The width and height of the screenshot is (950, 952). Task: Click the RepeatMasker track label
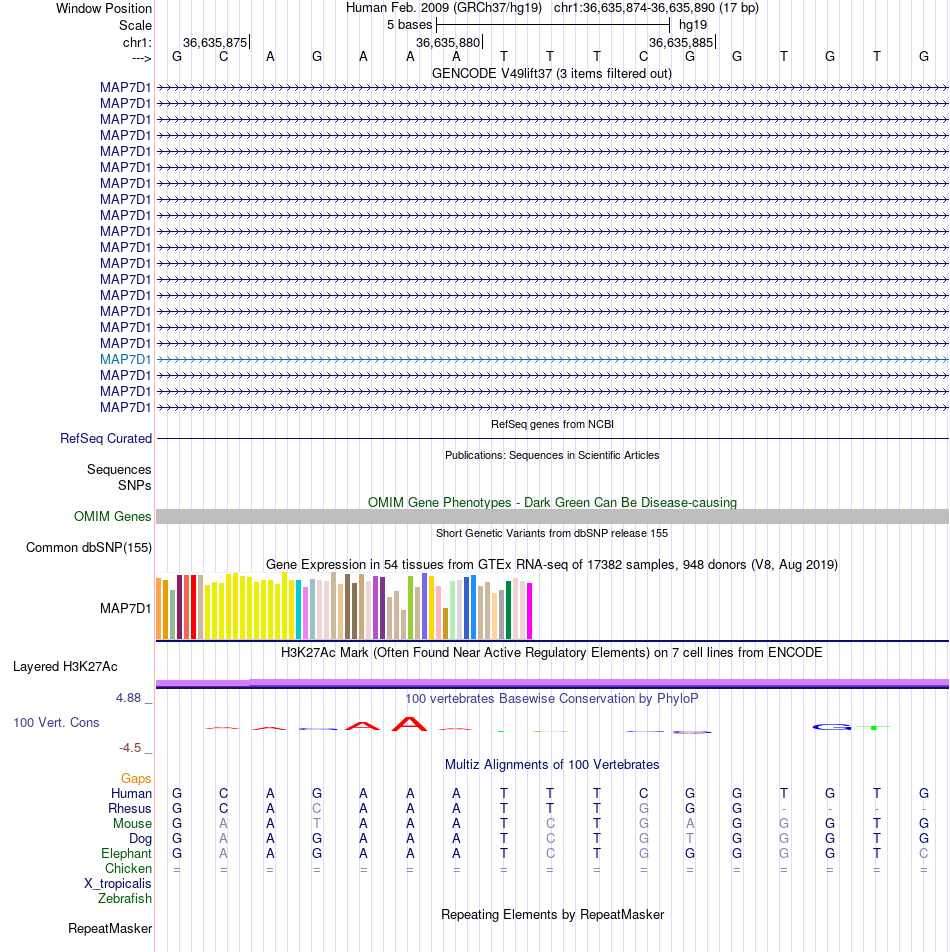point(110,929)
